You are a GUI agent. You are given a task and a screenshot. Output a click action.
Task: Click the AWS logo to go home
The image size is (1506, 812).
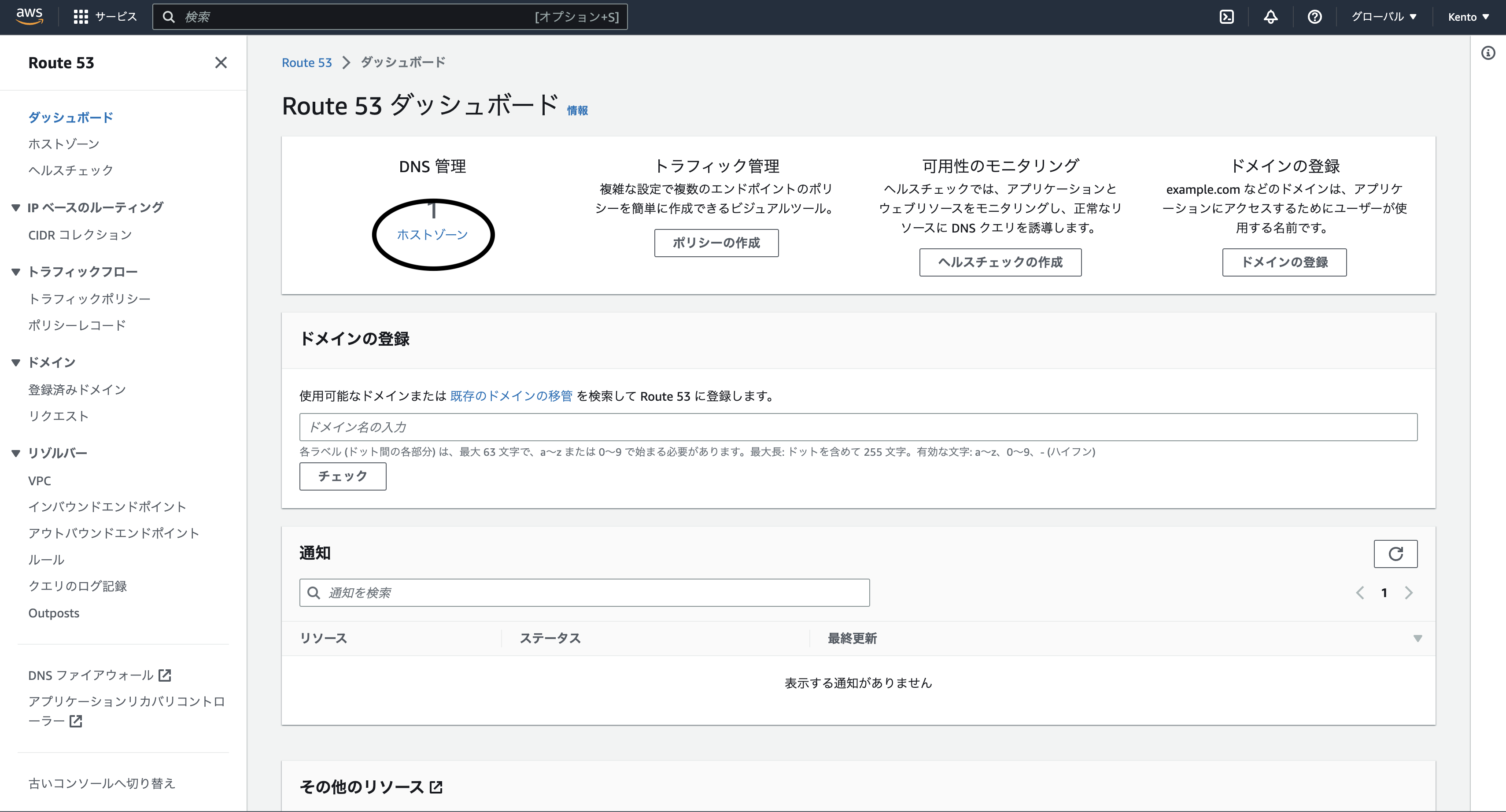click(29, 16)
